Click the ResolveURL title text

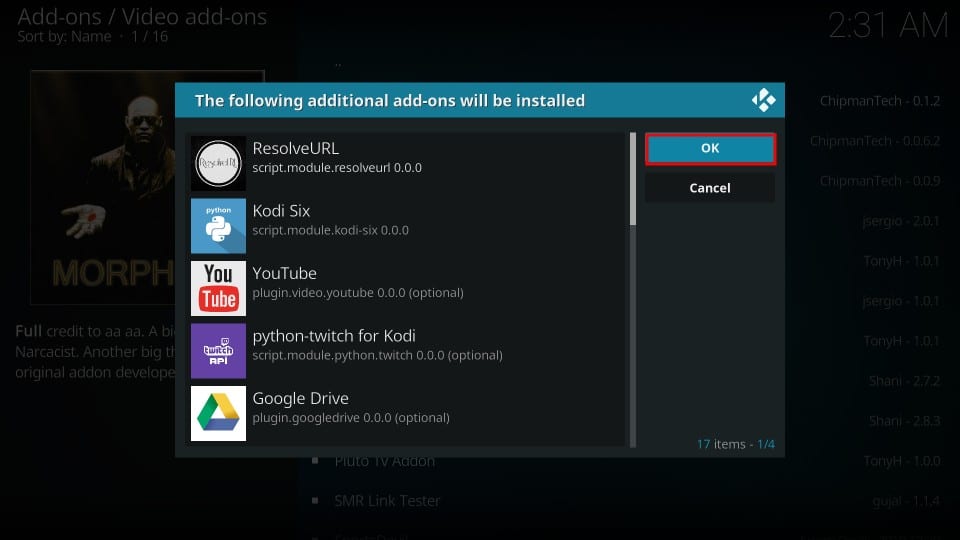point(296,148)
